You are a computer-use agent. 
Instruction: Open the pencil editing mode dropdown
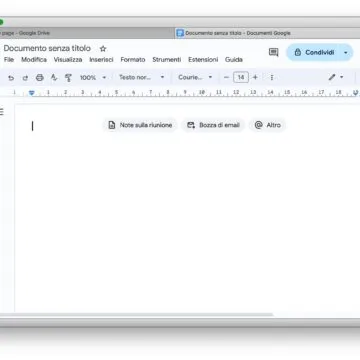pyautogui.click(x=336, y=77)
